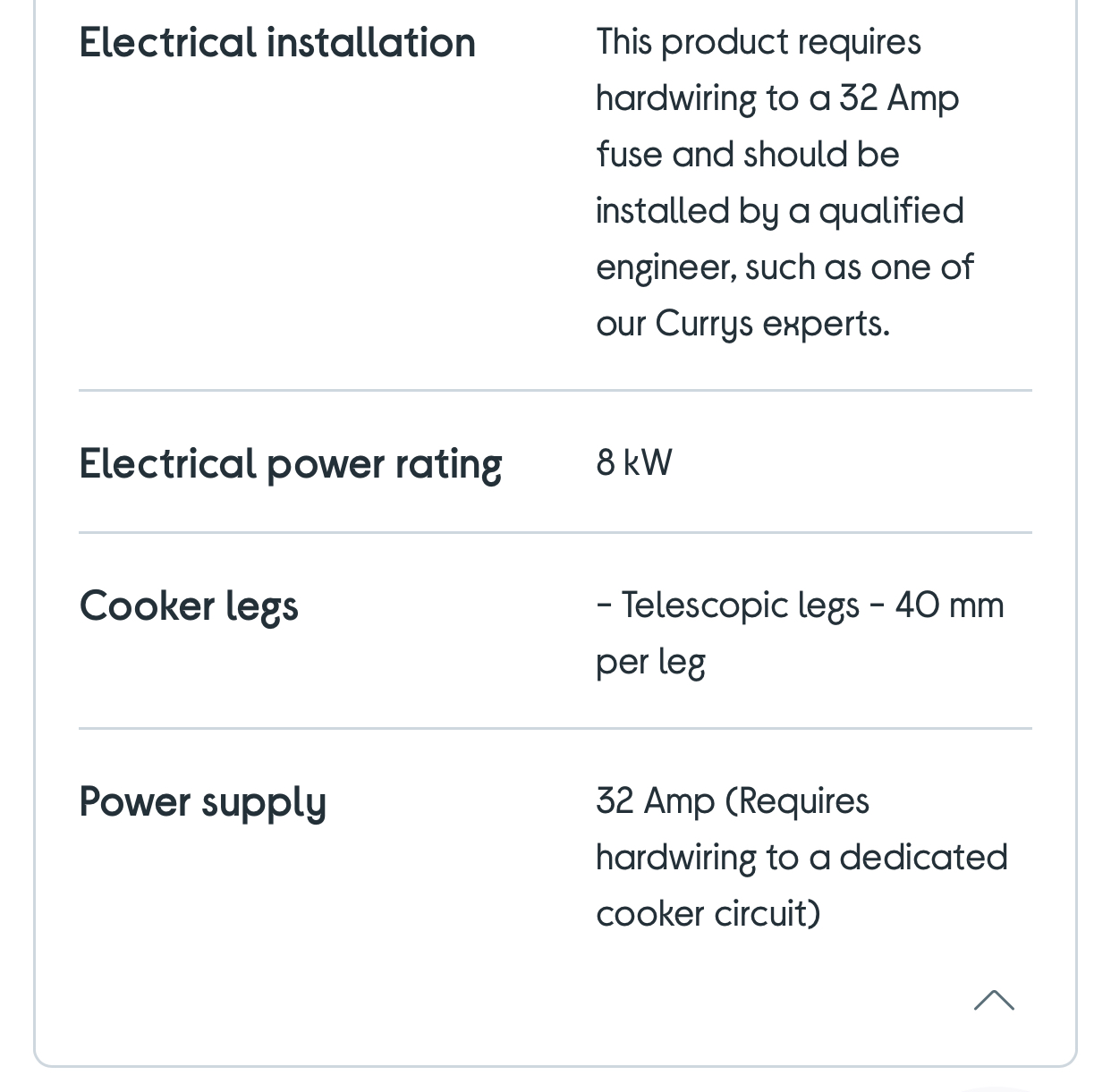
Task: Click the 'per leg' text
Action: (651, 662)
